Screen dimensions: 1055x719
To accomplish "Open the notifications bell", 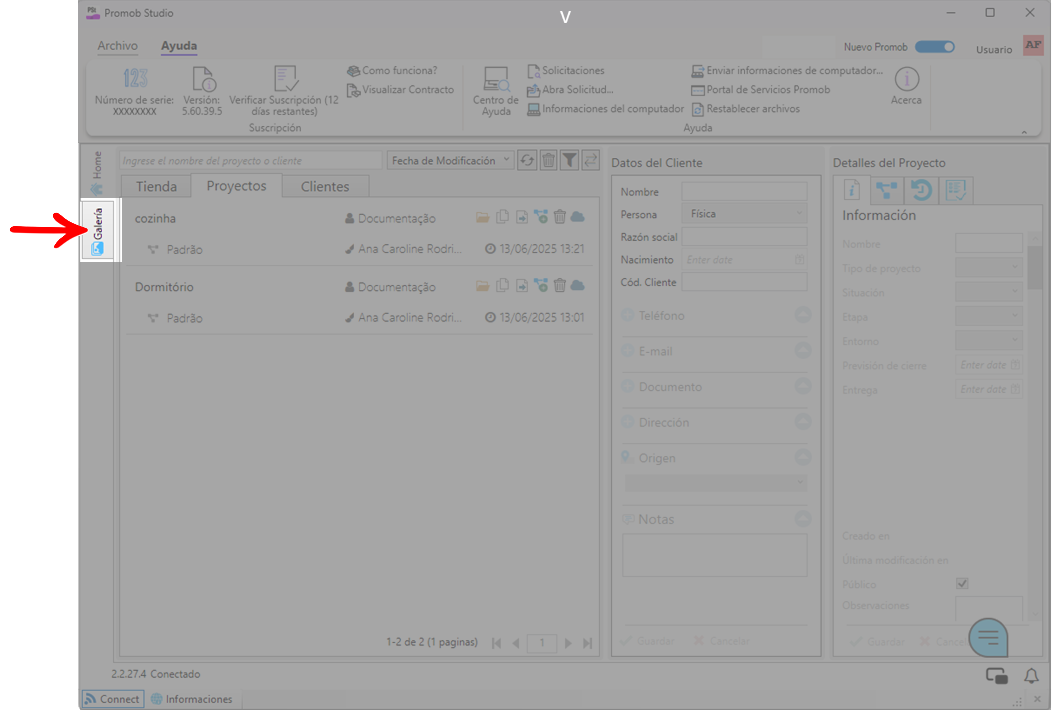I will [x=1031, y=676].
